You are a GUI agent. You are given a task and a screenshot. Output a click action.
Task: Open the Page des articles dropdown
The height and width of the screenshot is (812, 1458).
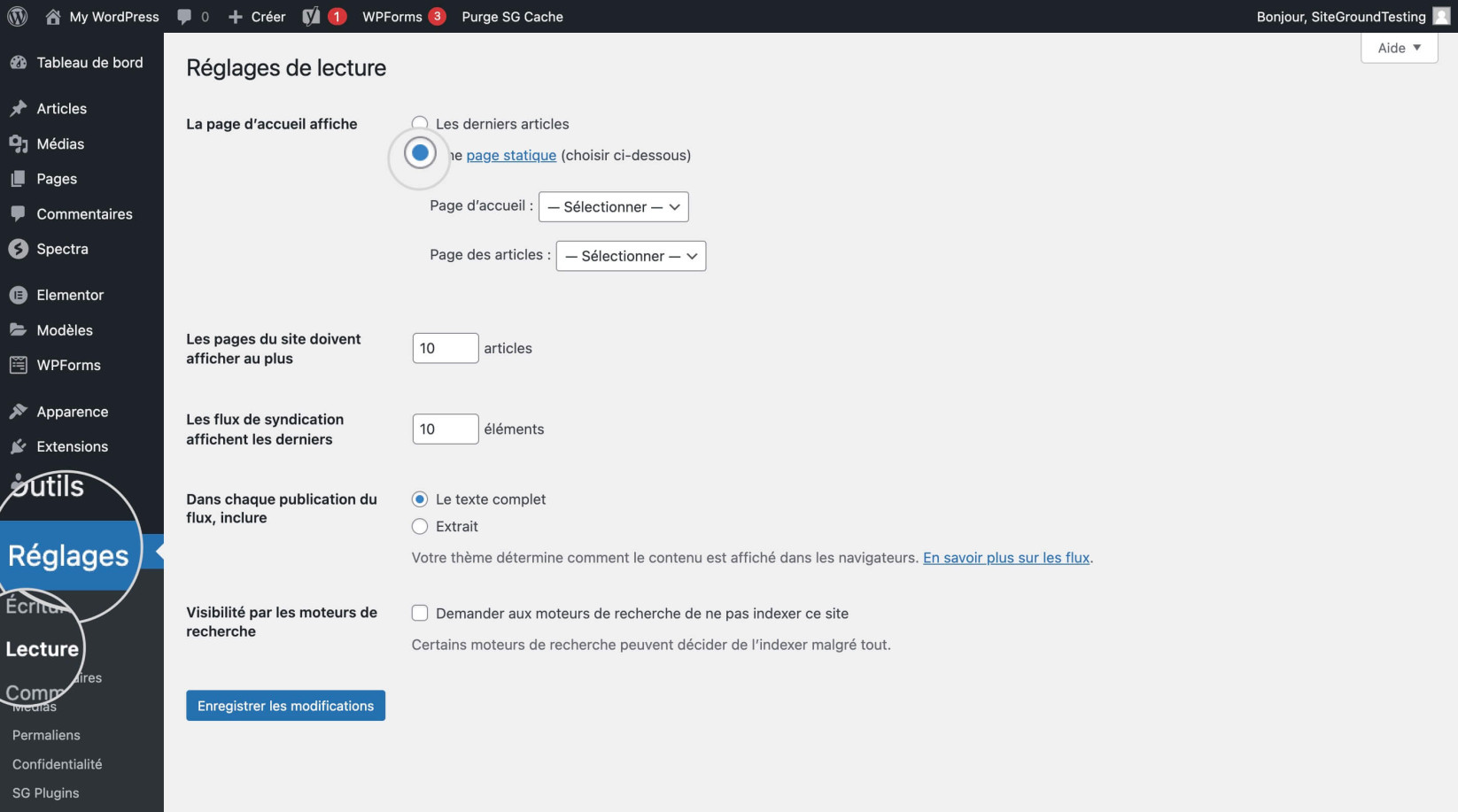(x=631, y=256)
